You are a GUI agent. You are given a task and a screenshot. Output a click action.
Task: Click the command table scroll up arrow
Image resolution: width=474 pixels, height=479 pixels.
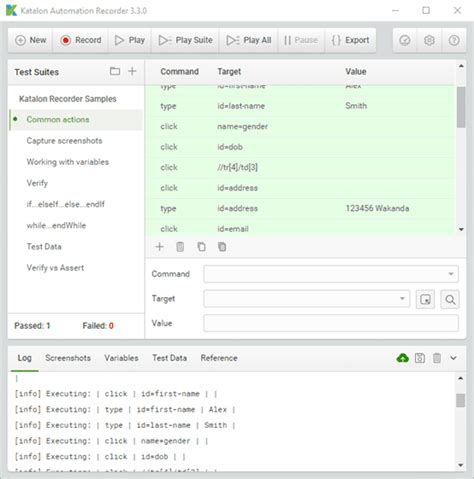(461, 66)
